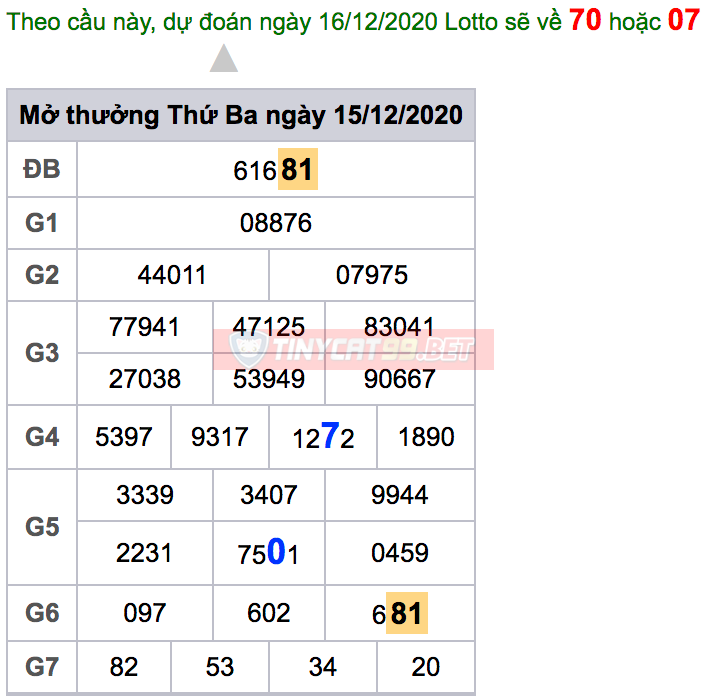Click the blue digit 0 in G5
This screenshot has height=698, width=706.
277,552
